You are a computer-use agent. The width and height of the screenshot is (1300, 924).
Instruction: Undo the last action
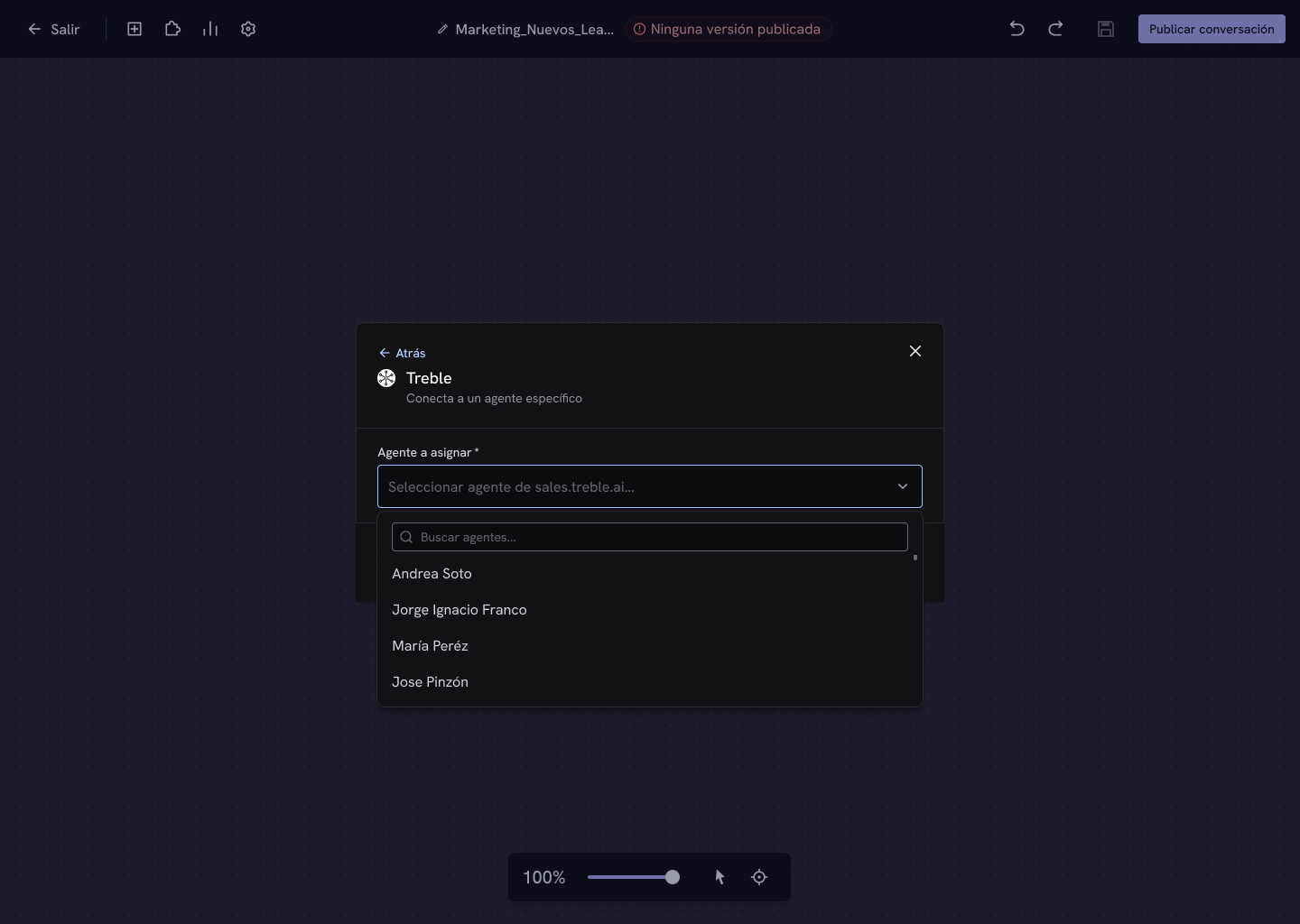[1017, 29]
